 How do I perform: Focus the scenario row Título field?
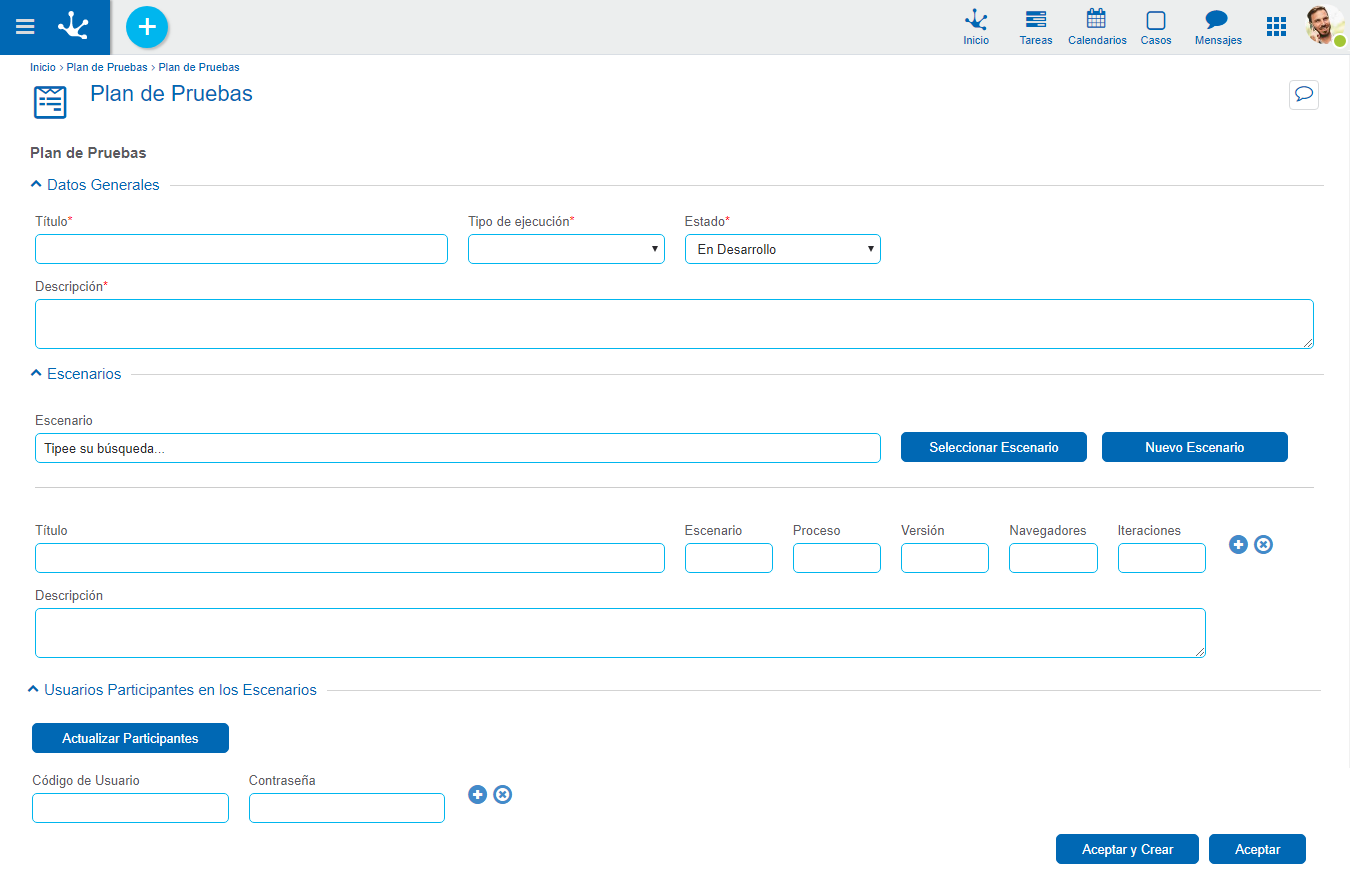(349, 558)
